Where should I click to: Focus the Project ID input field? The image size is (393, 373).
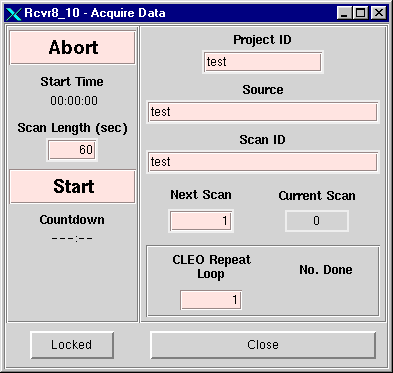263,62
